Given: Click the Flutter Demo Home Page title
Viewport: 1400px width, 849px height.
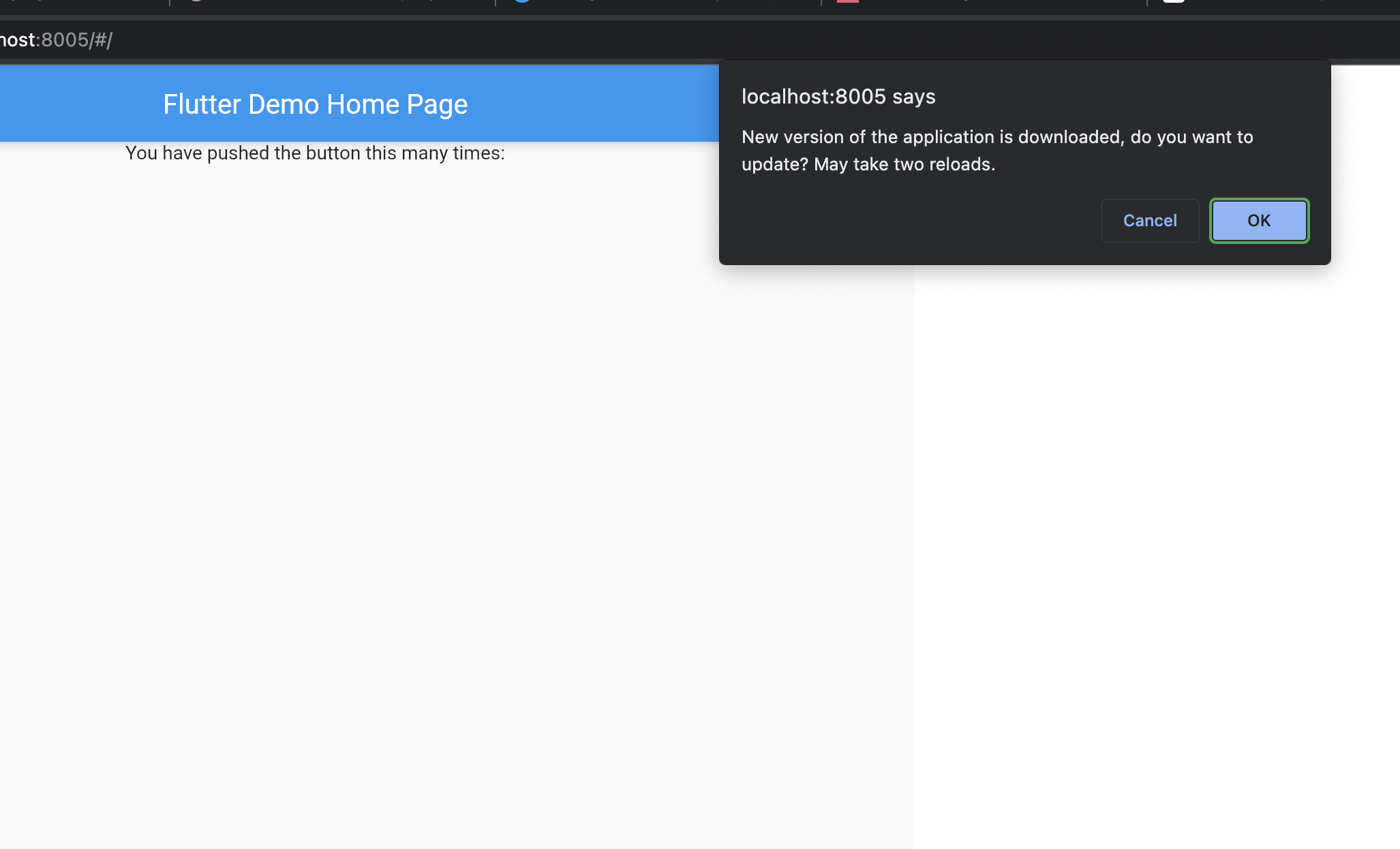Looking at the screenshot, I should [x=315, y=105].
